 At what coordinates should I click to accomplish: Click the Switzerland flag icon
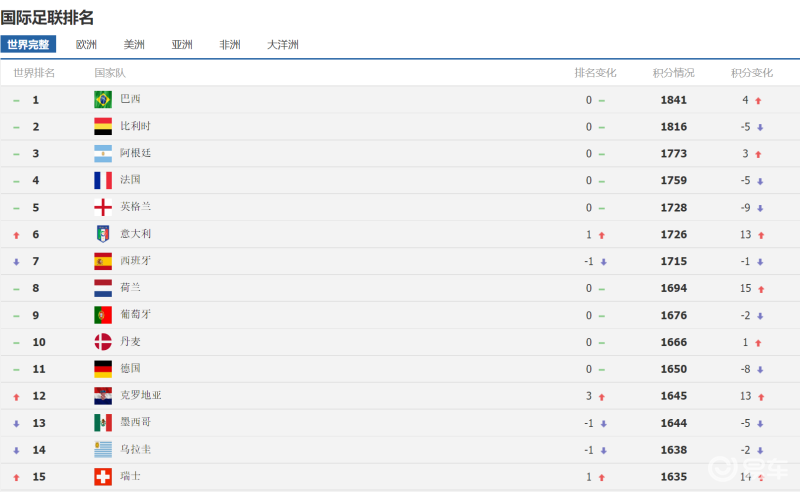(103, 477)
